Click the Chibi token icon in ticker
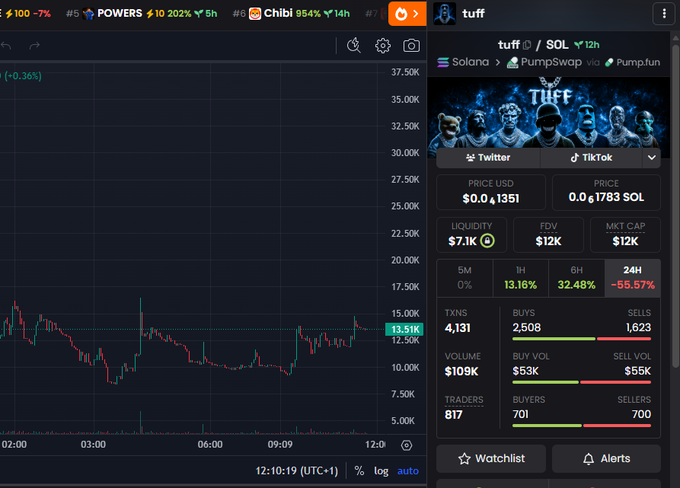The width and height of the screenshot is (680, 488). [255, 14]
